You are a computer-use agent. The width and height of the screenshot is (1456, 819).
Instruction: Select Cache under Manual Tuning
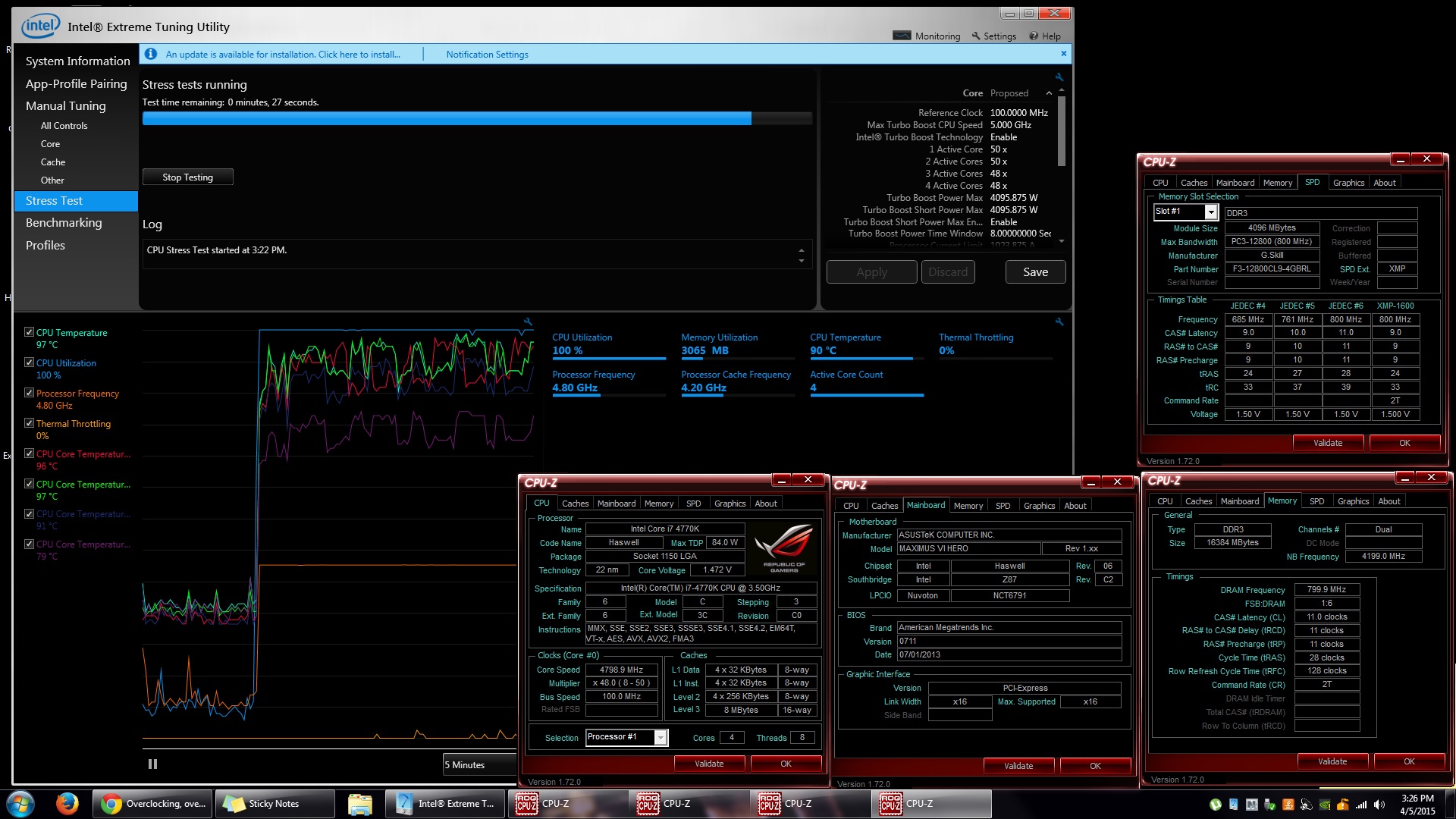click(52, 162)
